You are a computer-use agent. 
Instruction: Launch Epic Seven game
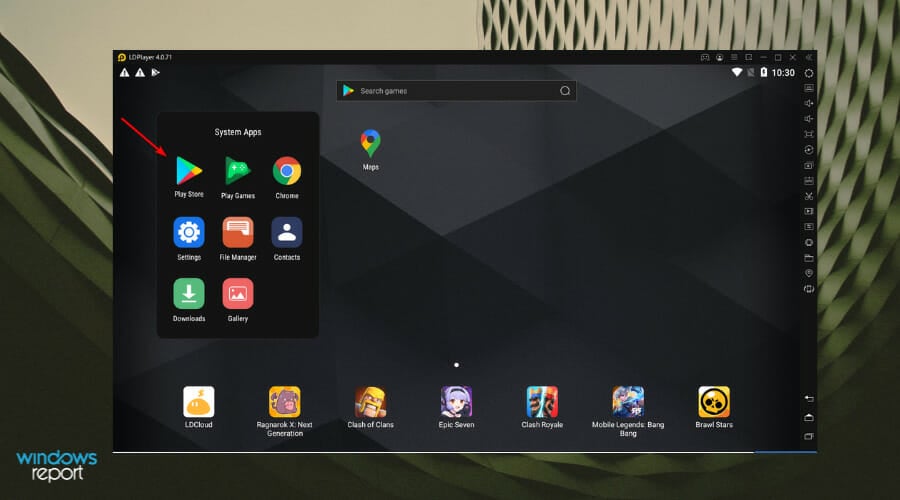(x=456, y=402)
